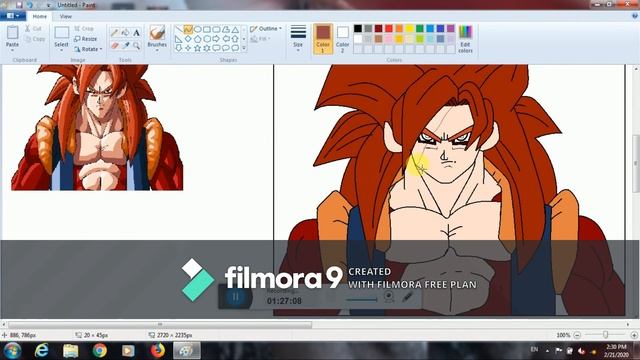640x360 pixels.
Task: Switch to the View ribbon tab
Action: click(x=65, y=16)
